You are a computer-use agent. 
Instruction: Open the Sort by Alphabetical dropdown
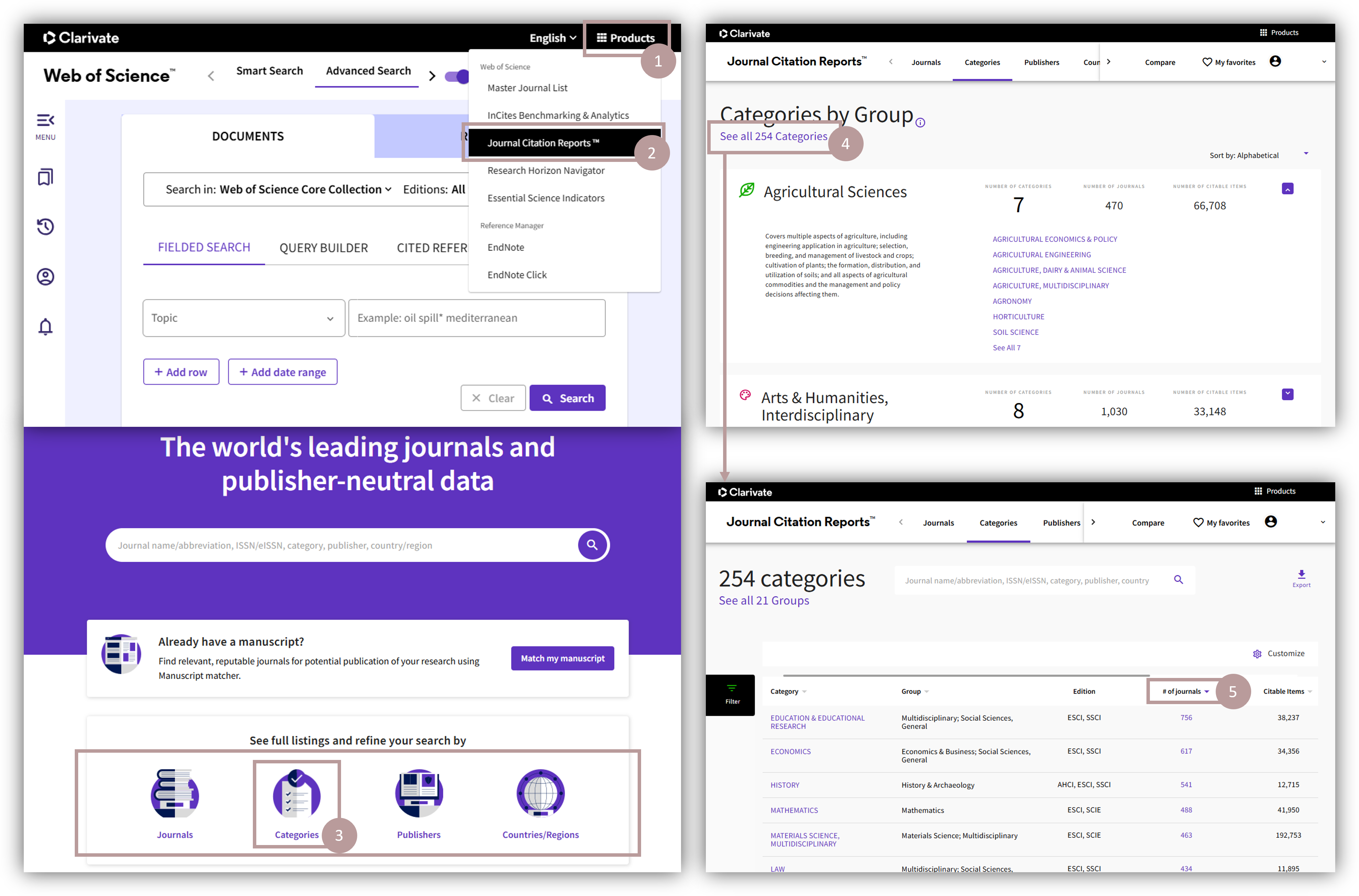tap(1259, 155)
